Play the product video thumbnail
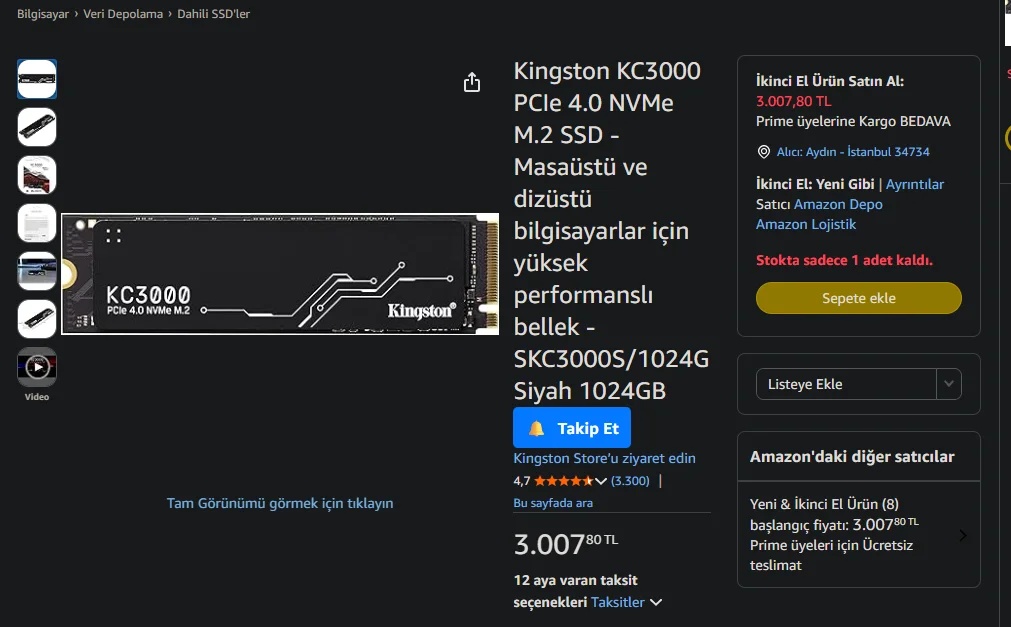This screenshot has width=1011, height=627. [x=37, y=367]
